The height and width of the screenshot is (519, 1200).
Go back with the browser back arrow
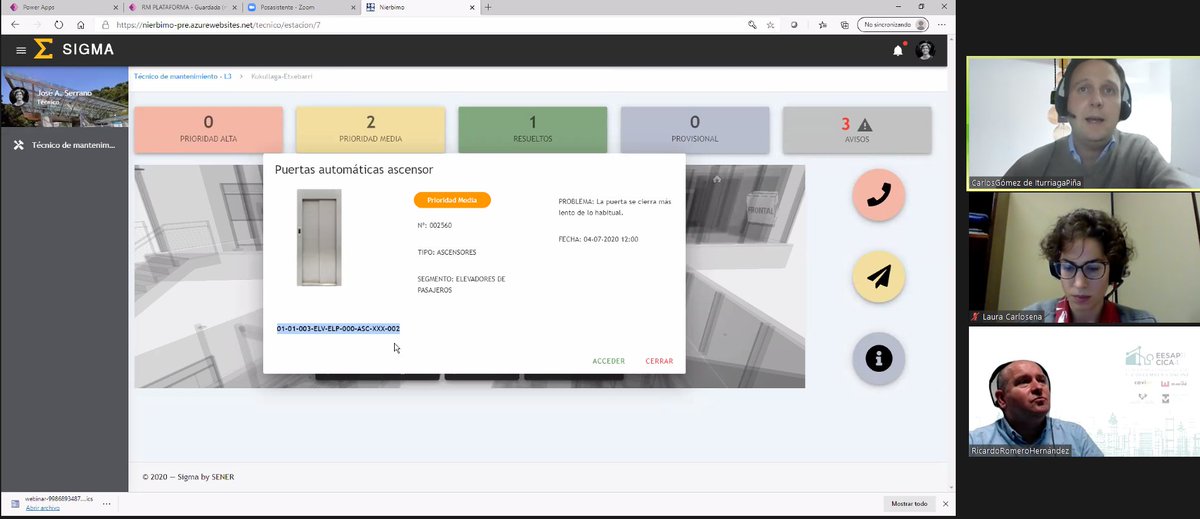pos(15,24)
